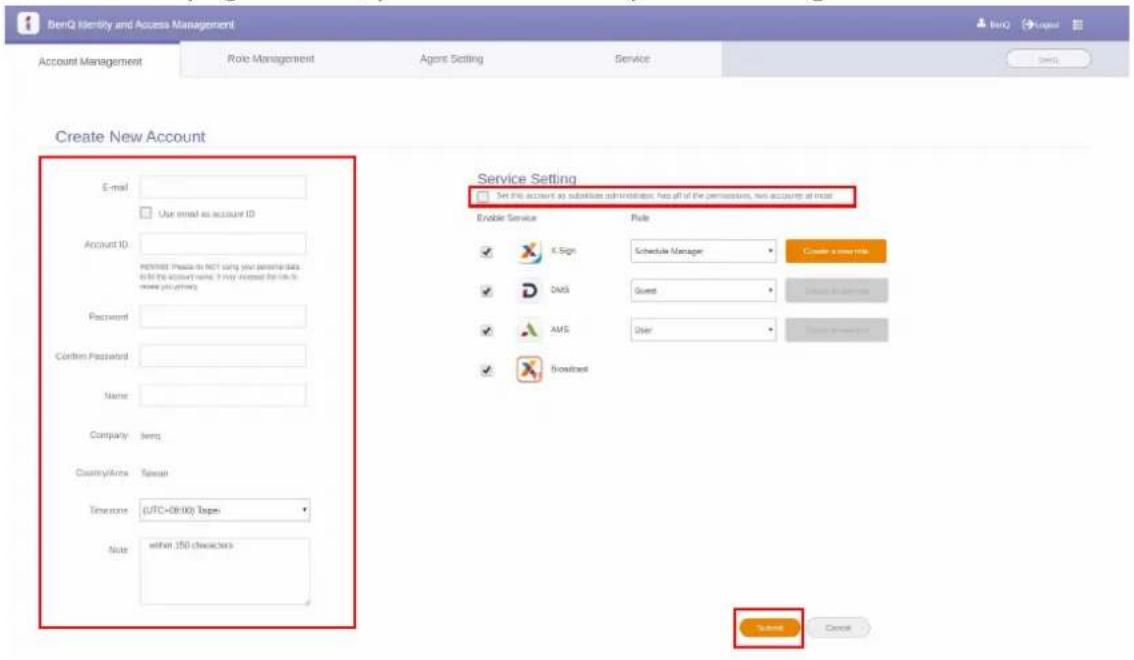
Task: Click the Confirm Password input field
Action: click(x=223, y=356)
